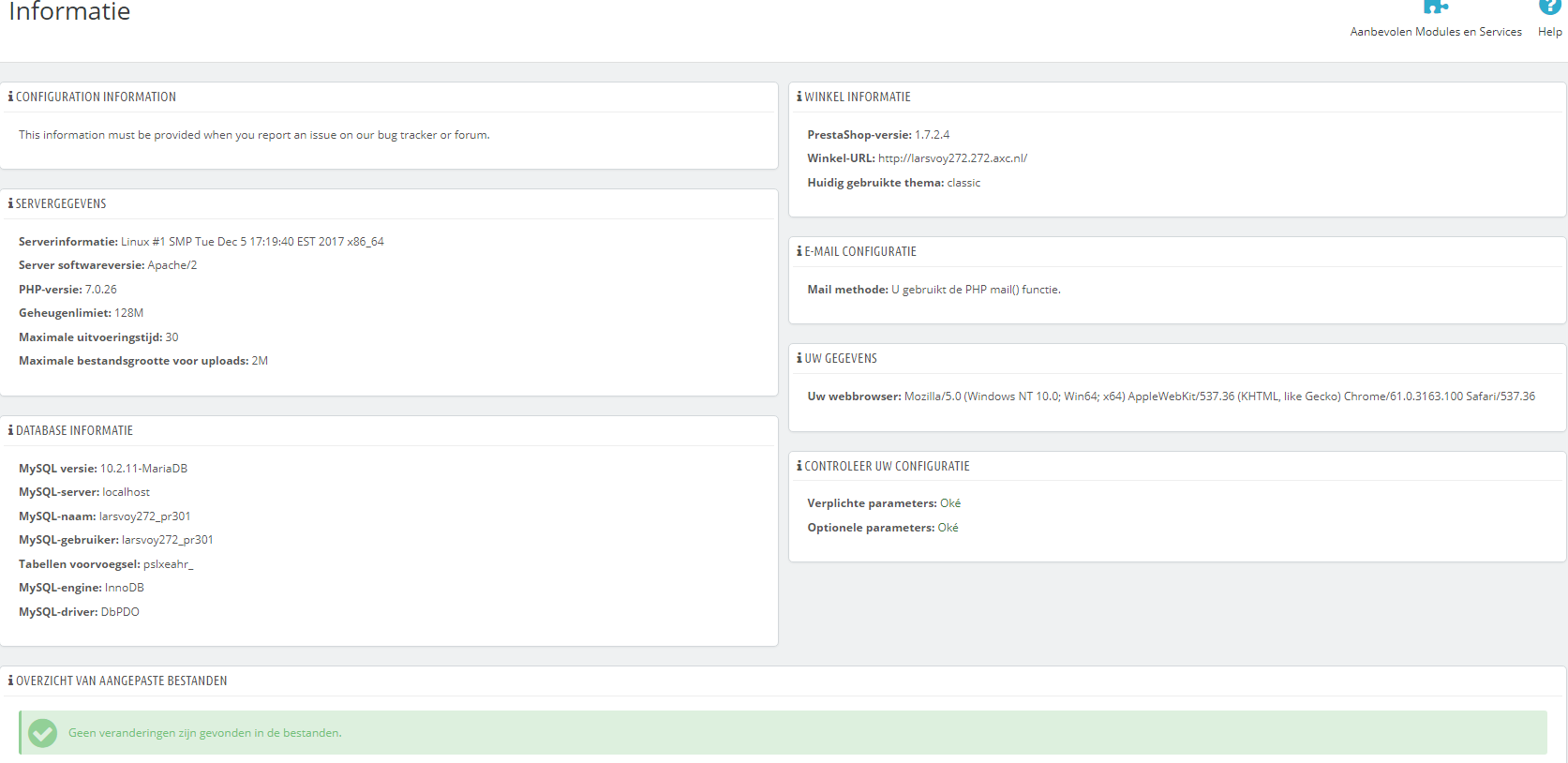Click the bug tracker instruction sentence
This screenshot has width=1568, height=763.
pos(254,135)
